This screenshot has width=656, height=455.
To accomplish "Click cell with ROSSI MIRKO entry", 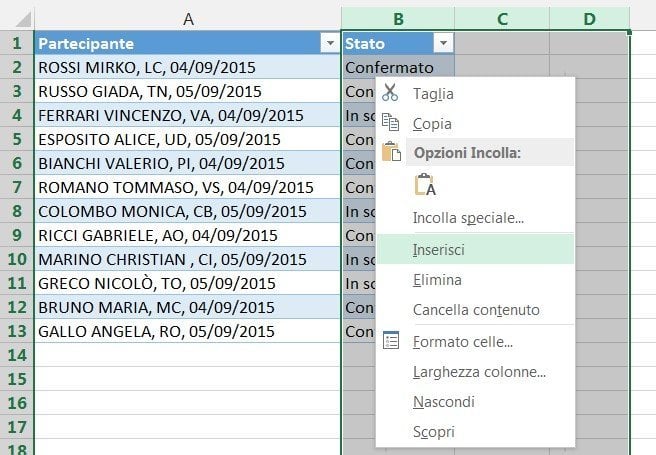I will coord(187,67).
